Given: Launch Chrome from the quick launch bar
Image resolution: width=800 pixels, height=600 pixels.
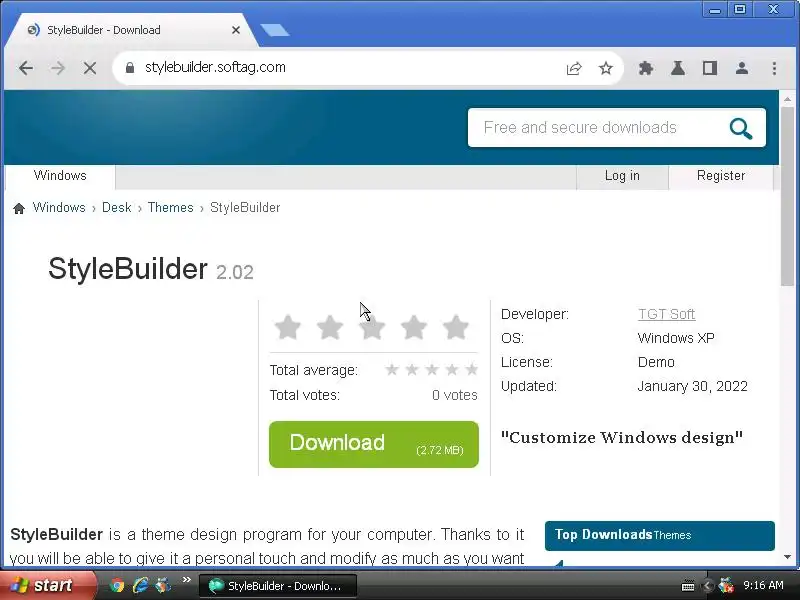Looking at the screenshot, I should 117,585.
